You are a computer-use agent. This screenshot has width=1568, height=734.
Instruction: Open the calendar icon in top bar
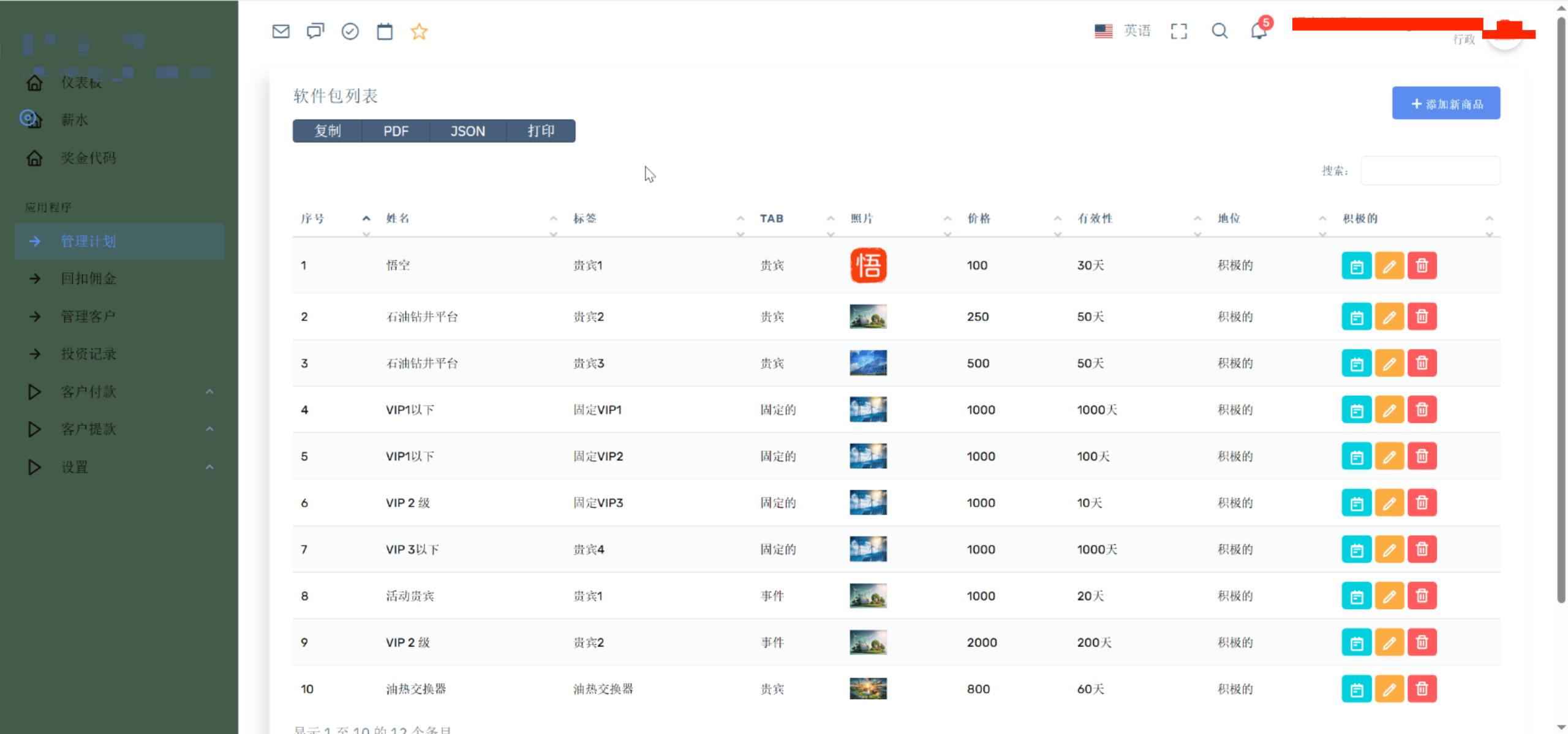385,31
